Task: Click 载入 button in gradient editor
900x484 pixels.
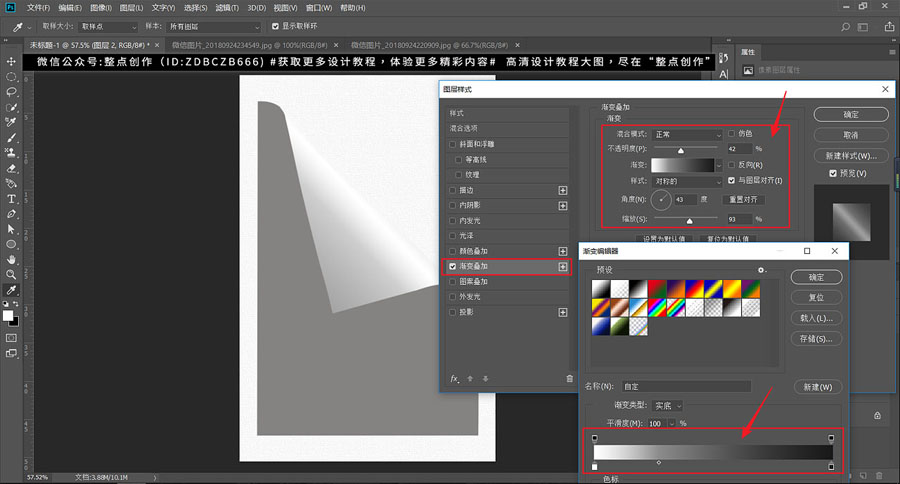Action: [x=816, y=319]
